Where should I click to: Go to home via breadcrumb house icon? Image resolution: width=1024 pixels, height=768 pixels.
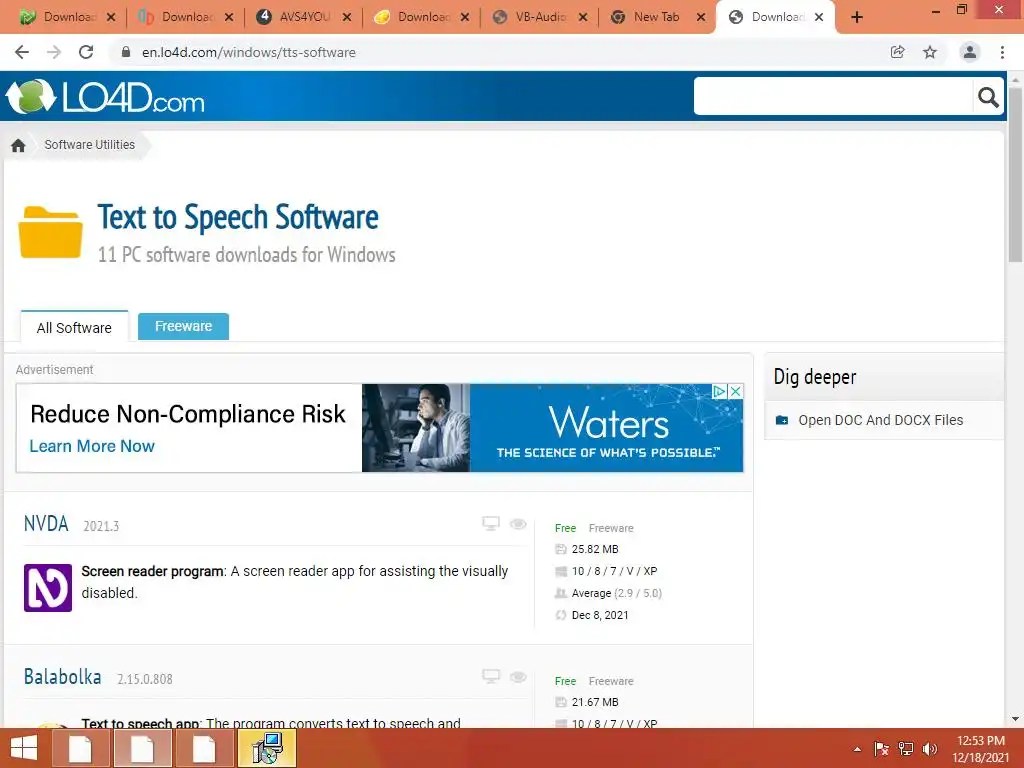coord(18,145)
